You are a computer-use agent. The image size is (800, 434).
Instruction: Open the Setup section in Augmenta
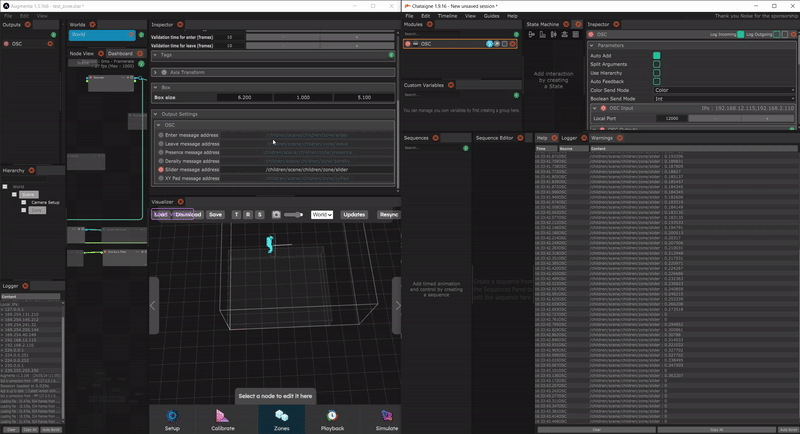point(172,419)
